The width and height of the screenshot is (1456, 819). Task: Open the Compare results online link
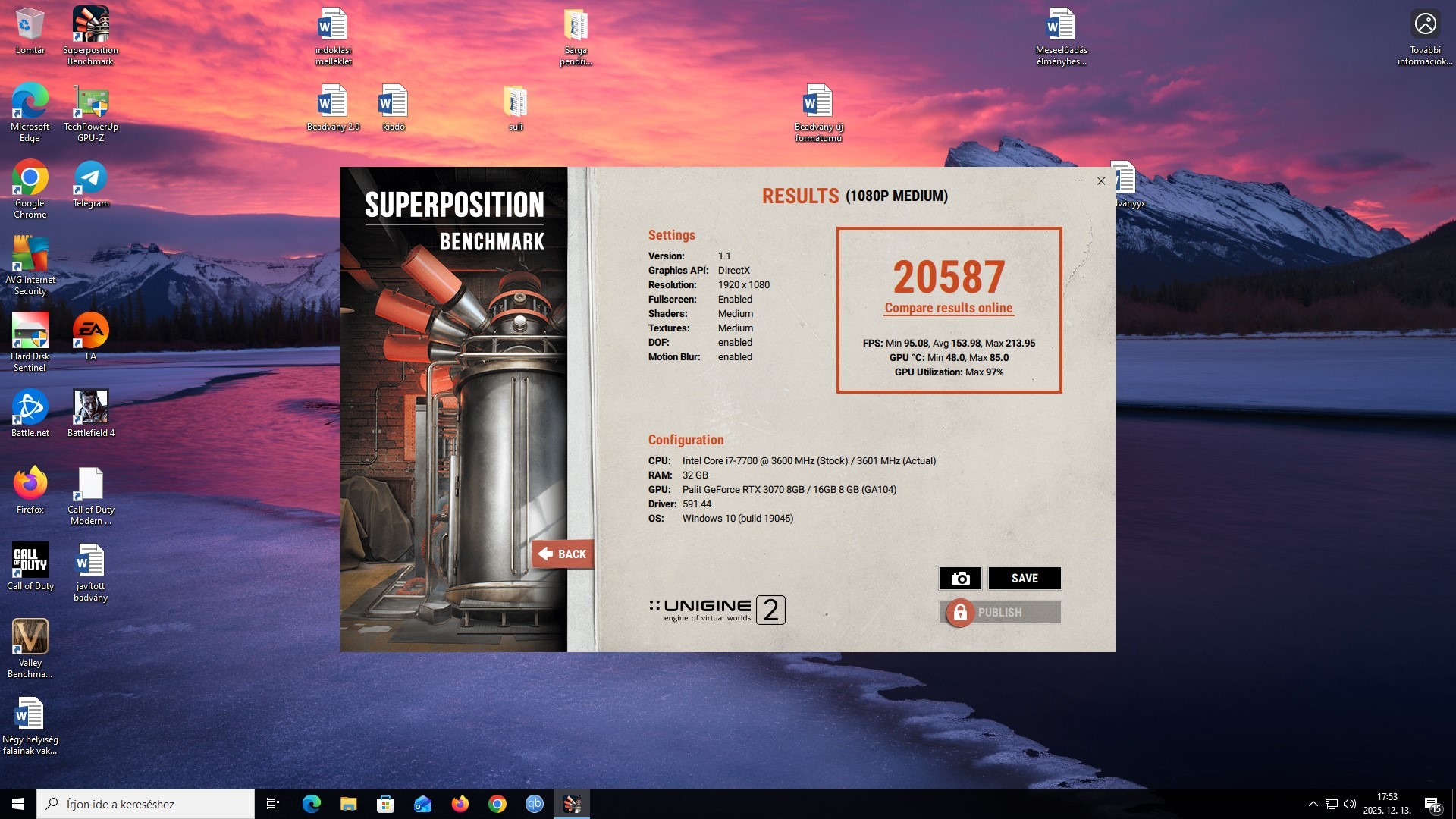(x=948, y=308)
